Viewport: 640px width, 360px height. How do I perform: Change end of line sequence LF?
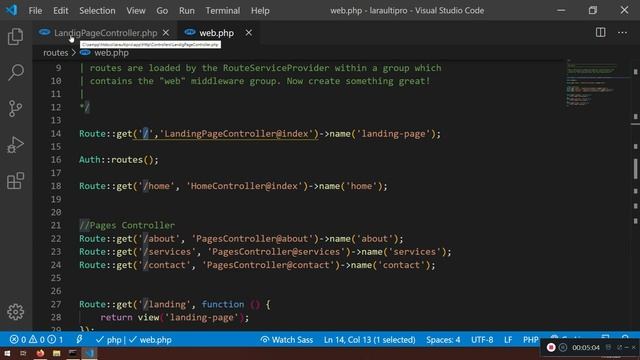[508, 340]
